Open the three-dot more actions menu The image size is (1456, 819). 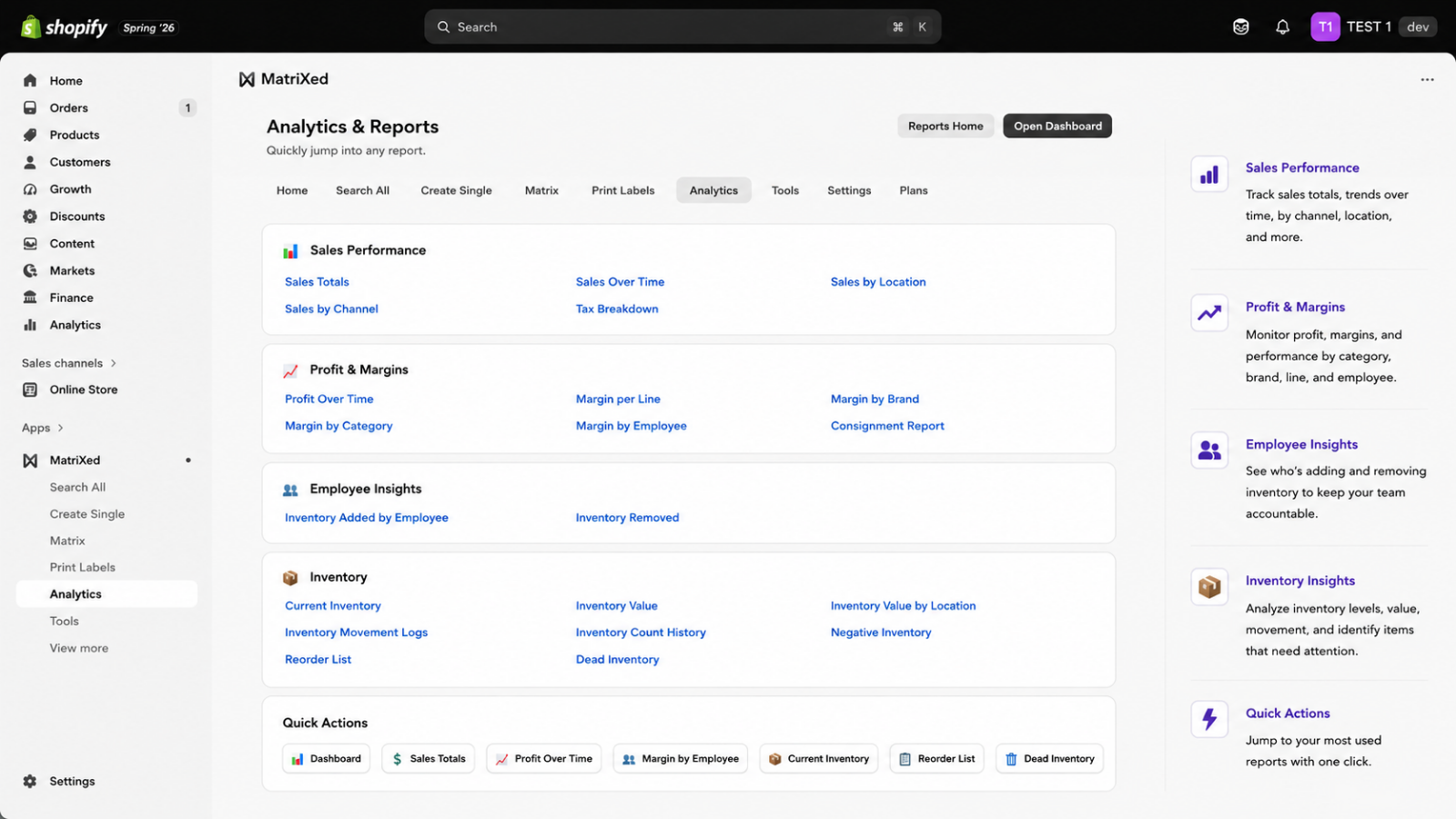pos(1427,80)
